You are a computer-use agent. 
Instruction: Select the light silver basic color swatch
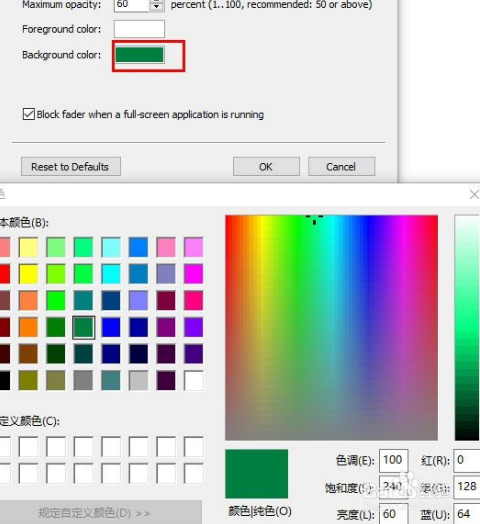[138, 380]
